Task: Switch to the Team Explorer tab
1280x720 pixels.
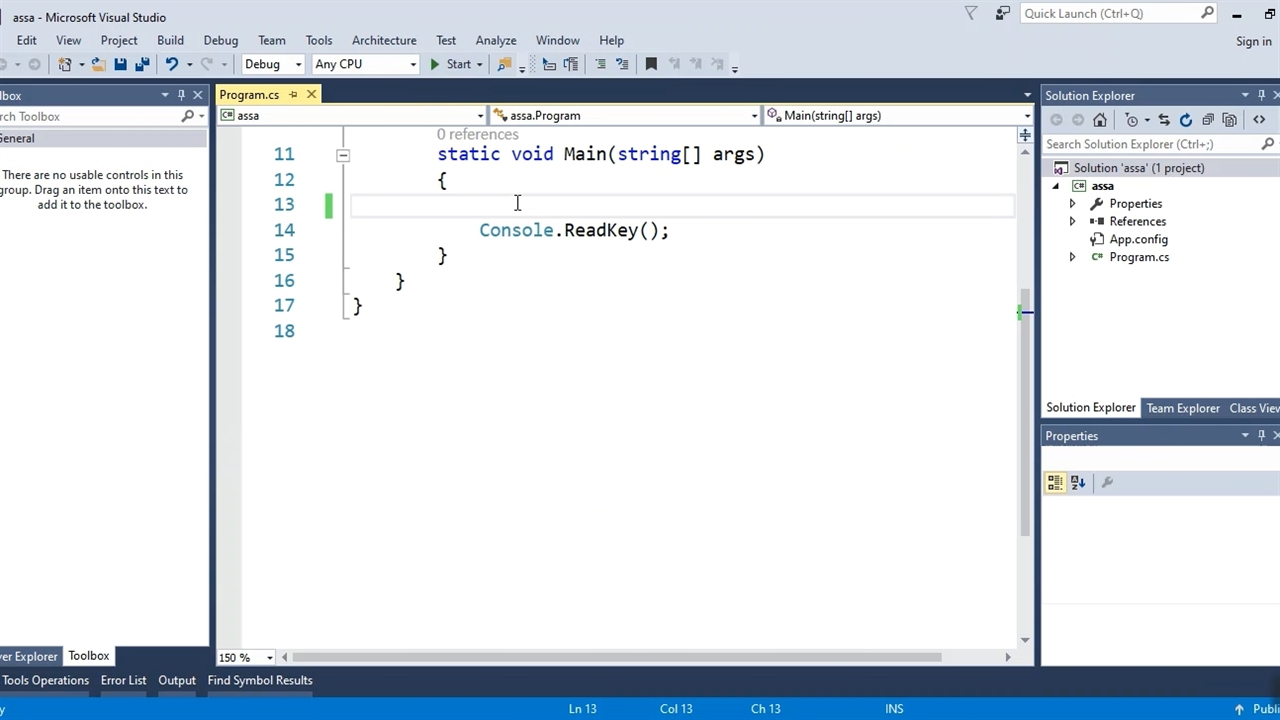Action: pos(1182,408)
